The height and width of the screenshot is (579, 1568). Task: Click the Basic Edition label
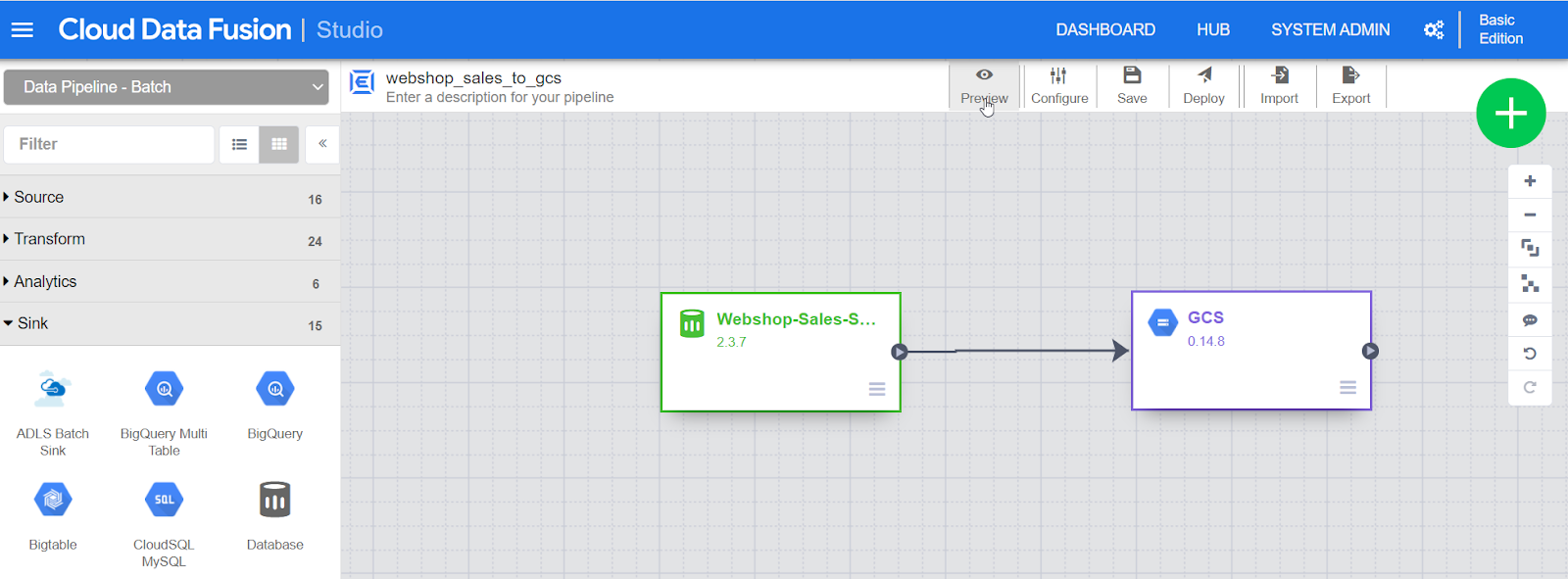point(1500,29)
